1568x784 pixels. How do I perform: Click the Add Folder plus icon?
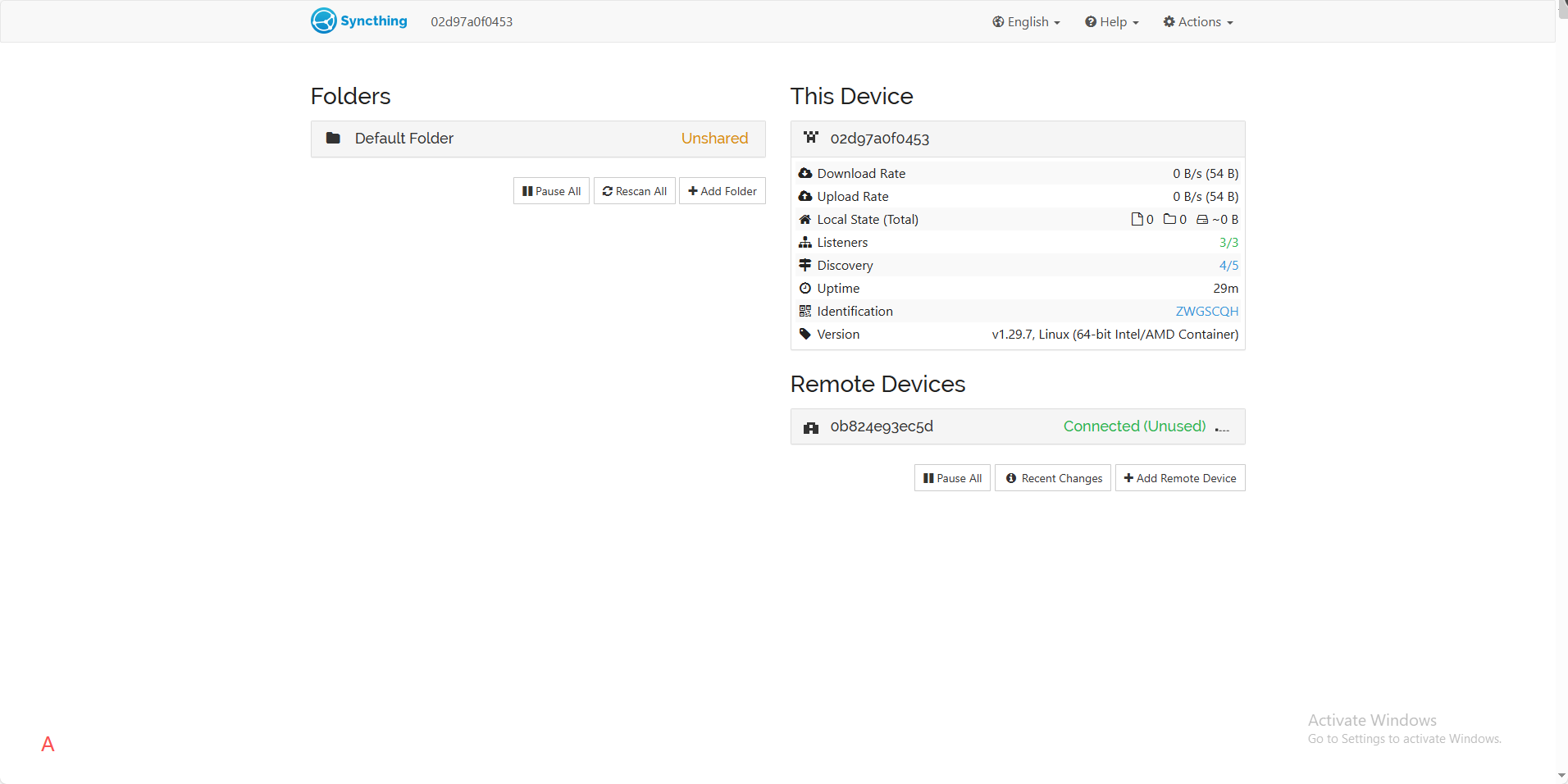(x=693, y=191)
